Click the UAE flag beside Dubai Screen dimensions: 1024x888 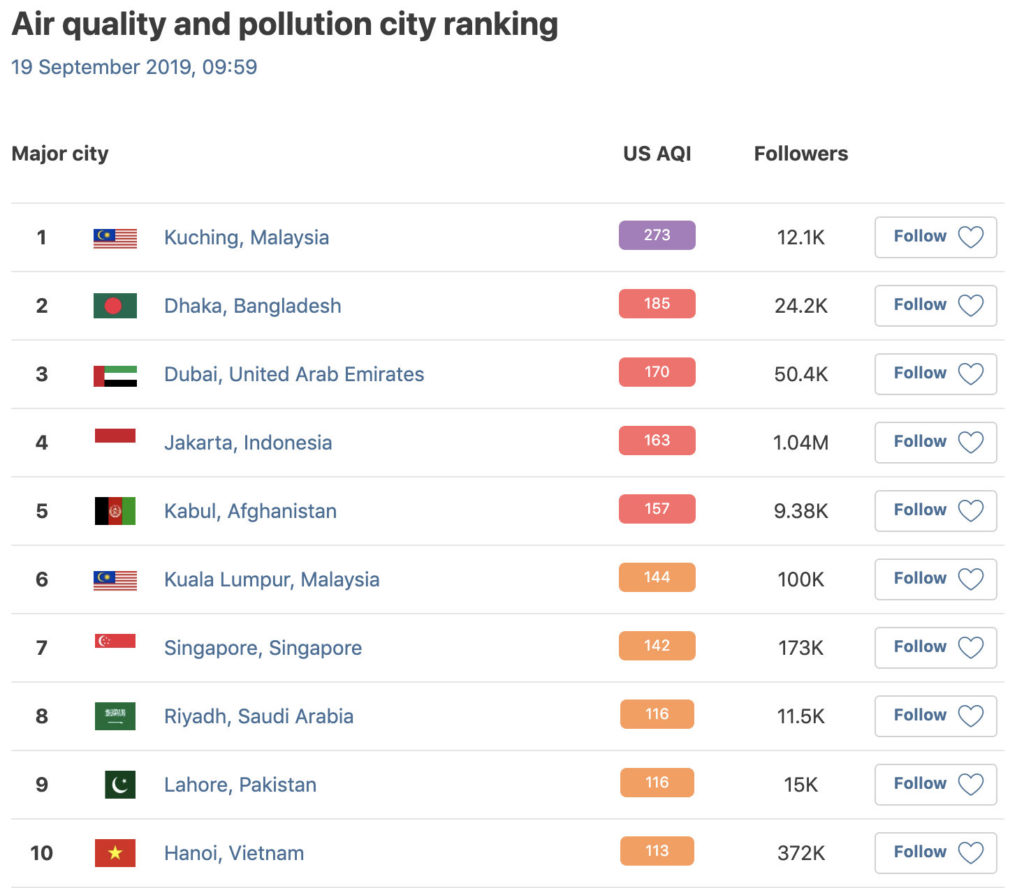coord(115,375)
